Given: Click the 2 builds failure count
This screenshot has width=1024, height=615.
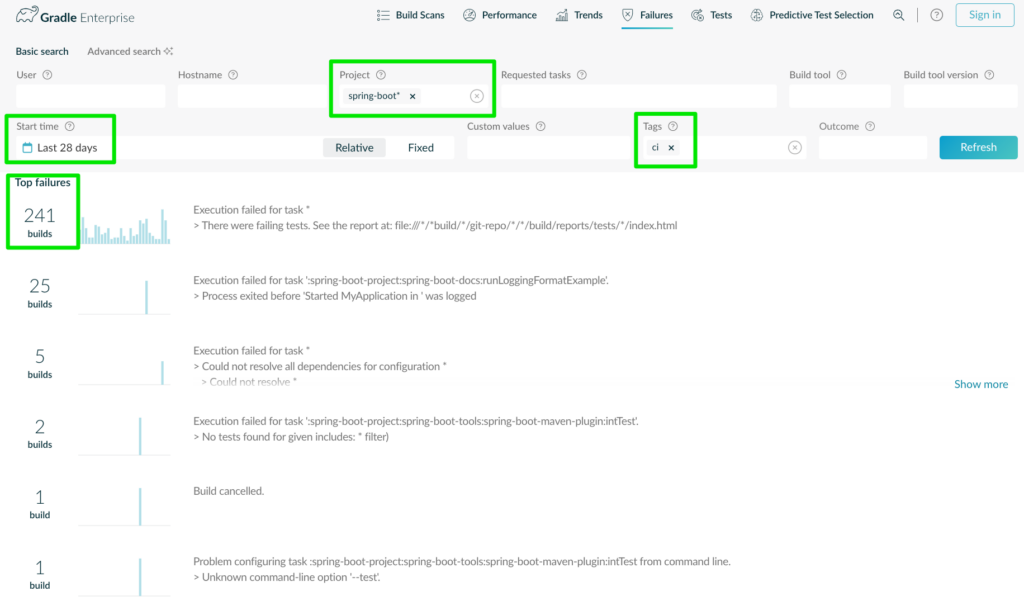Looking at the screenshot, I should coord(40,434).
